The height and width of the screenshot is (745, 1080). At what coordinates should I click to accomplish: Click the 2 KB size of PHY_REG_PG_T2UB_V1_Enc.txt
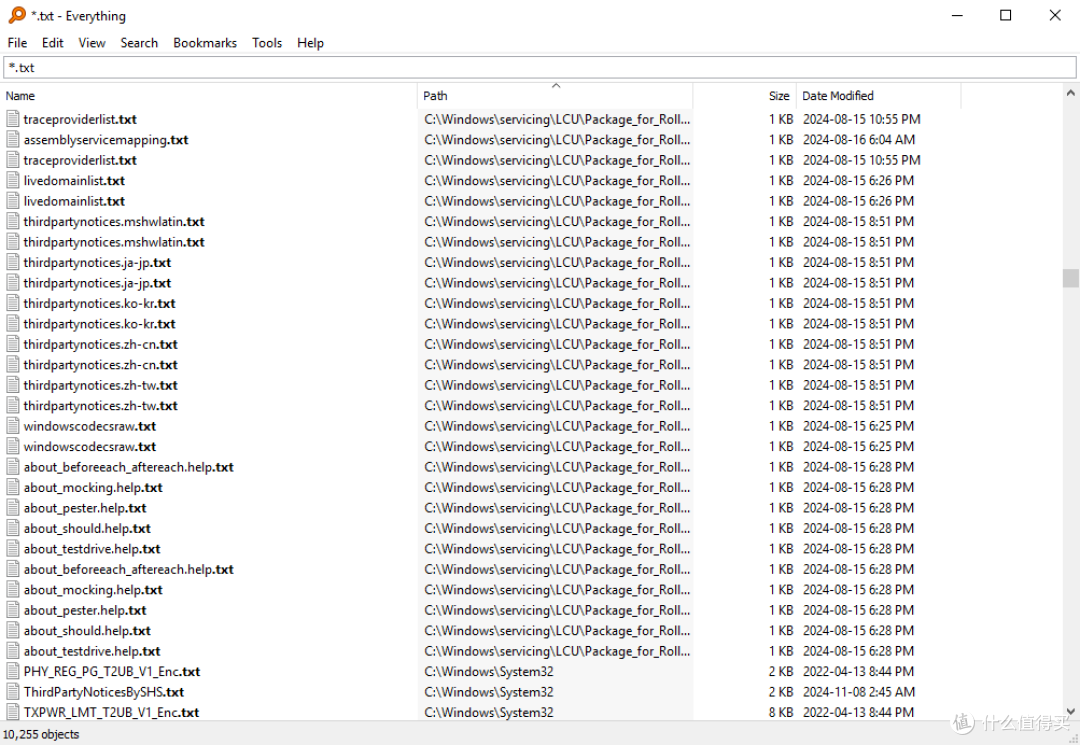[x=781, y=671]
